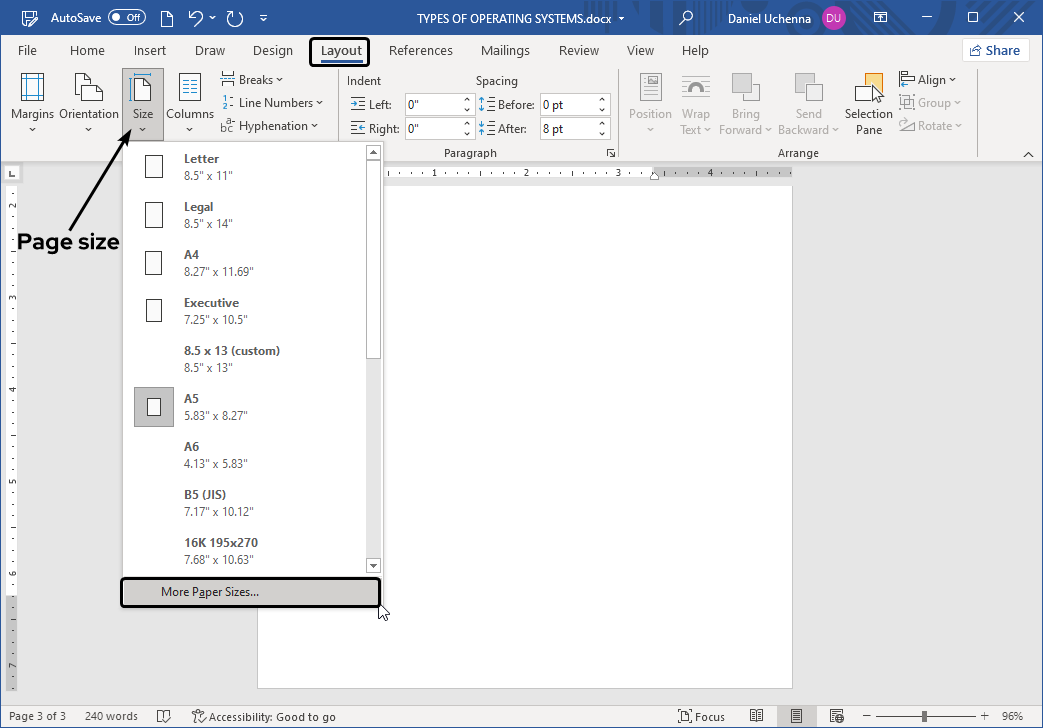The height and width of the screenshot is (728, 1043).
Task: Click the Accessibility checker in status bar
Action: 264,716
